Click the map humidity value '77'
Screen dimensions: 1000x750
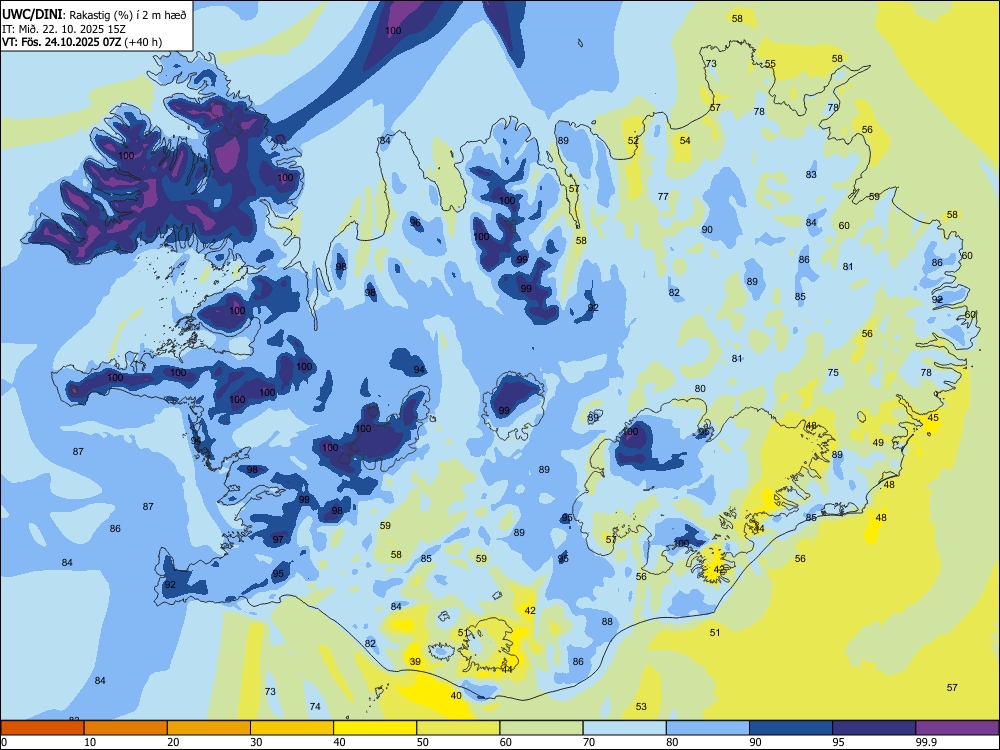point(663,196)
